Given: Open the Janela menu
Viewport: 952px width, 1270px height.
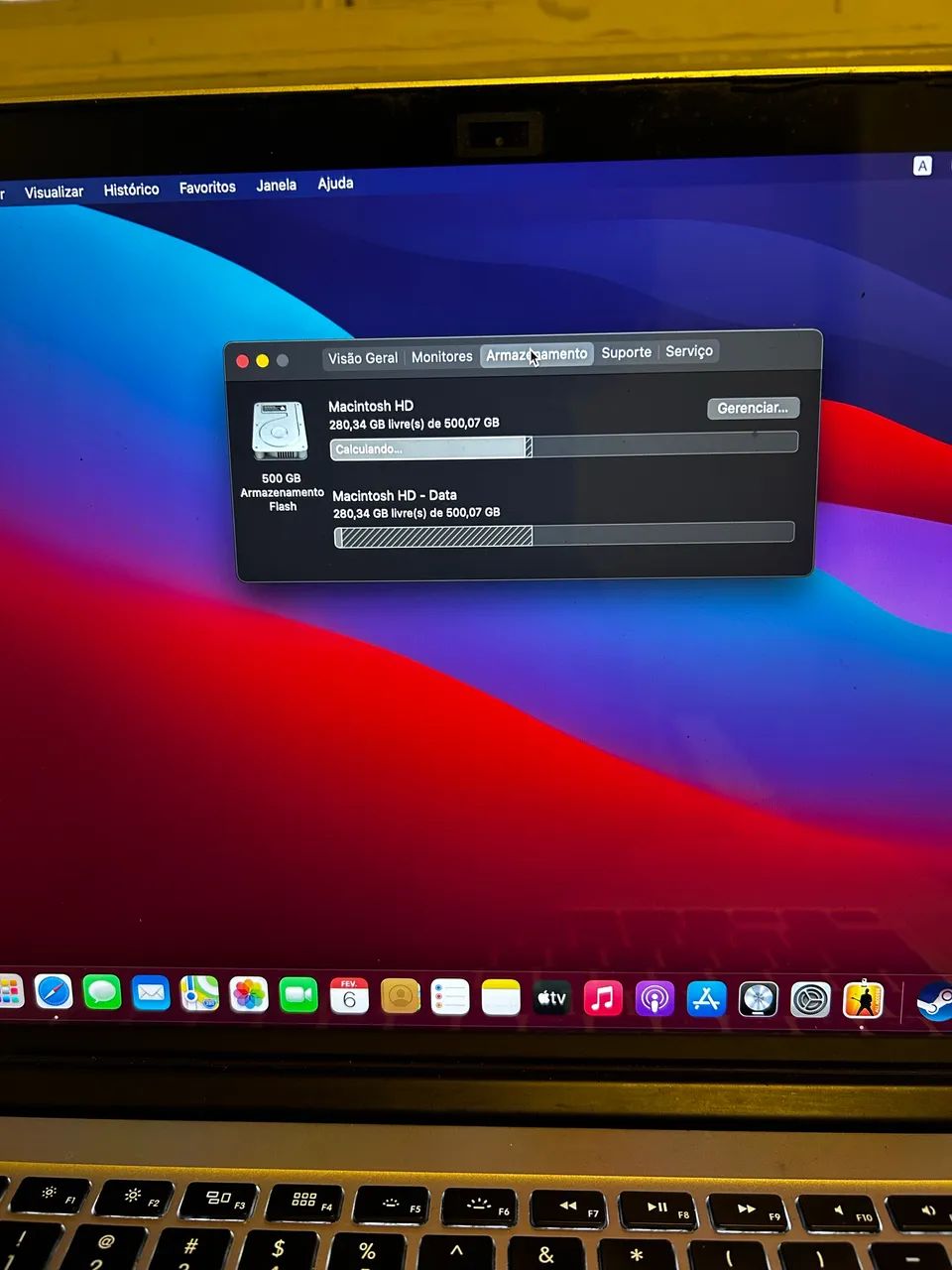Looking at the screenshot, I should click(276, 185).
